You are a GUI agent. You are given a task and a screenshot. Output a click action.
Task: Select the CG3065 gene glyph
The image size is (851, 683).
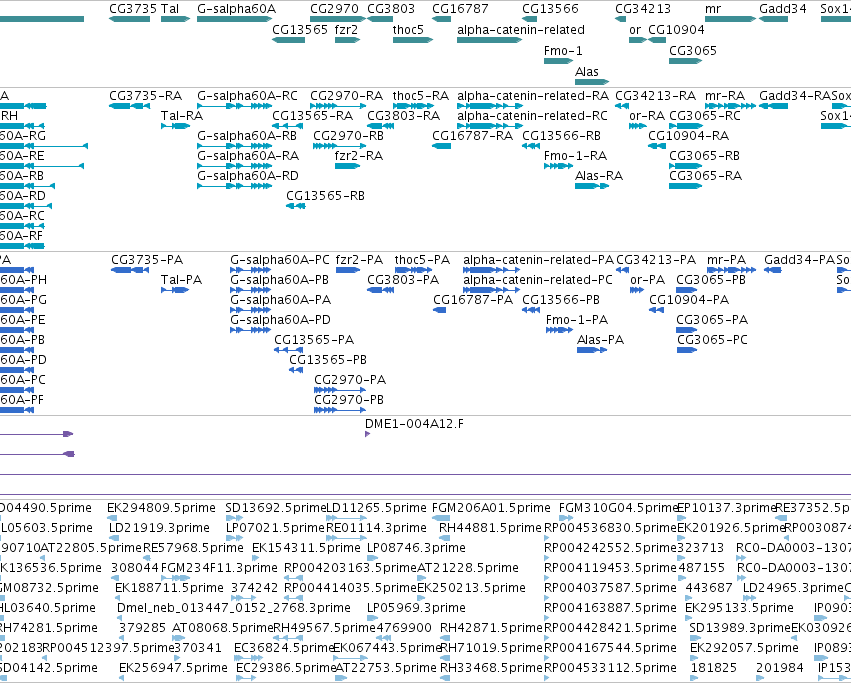click(685, 61)
